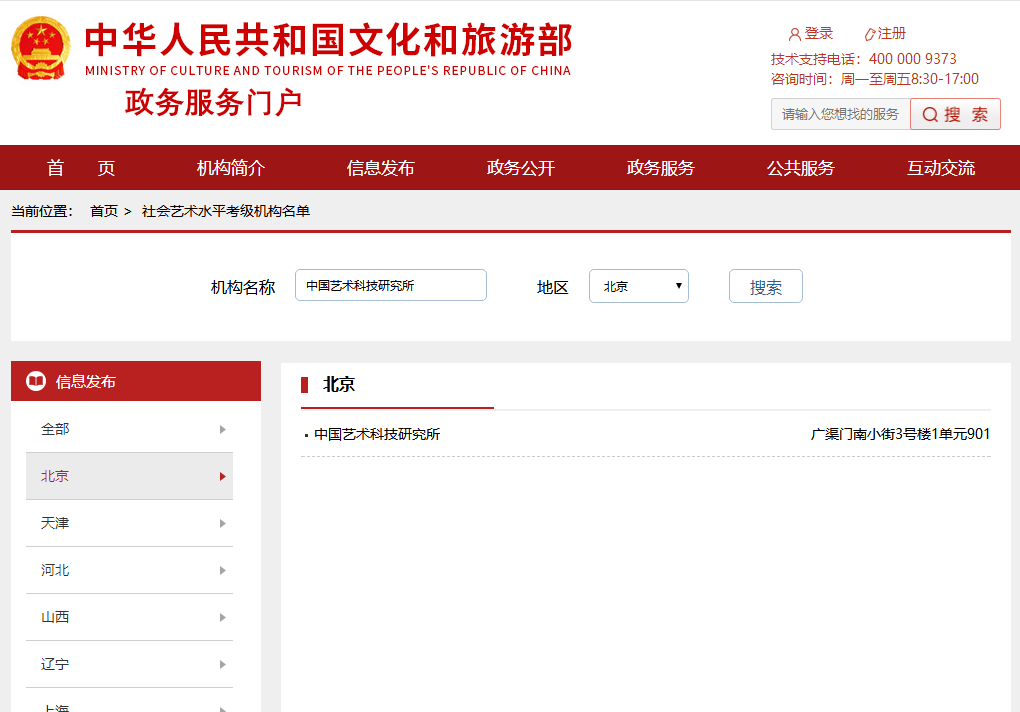Image resolution: width=1020 pixels, height=712 pixels.
Task: Click the top service search input box
Action: pos(840,115)
